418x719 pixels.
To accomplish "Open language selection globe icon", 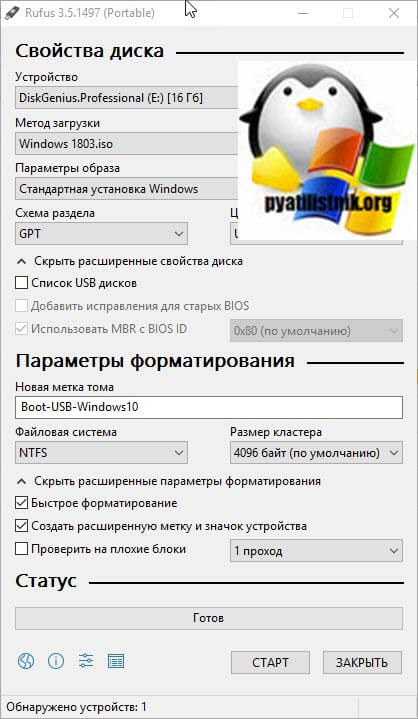I will 26,661.
